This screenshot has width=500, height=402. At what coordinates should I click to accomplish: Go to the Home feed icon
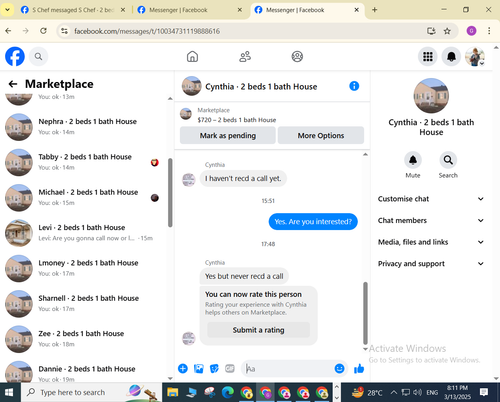tap(192, 57)
